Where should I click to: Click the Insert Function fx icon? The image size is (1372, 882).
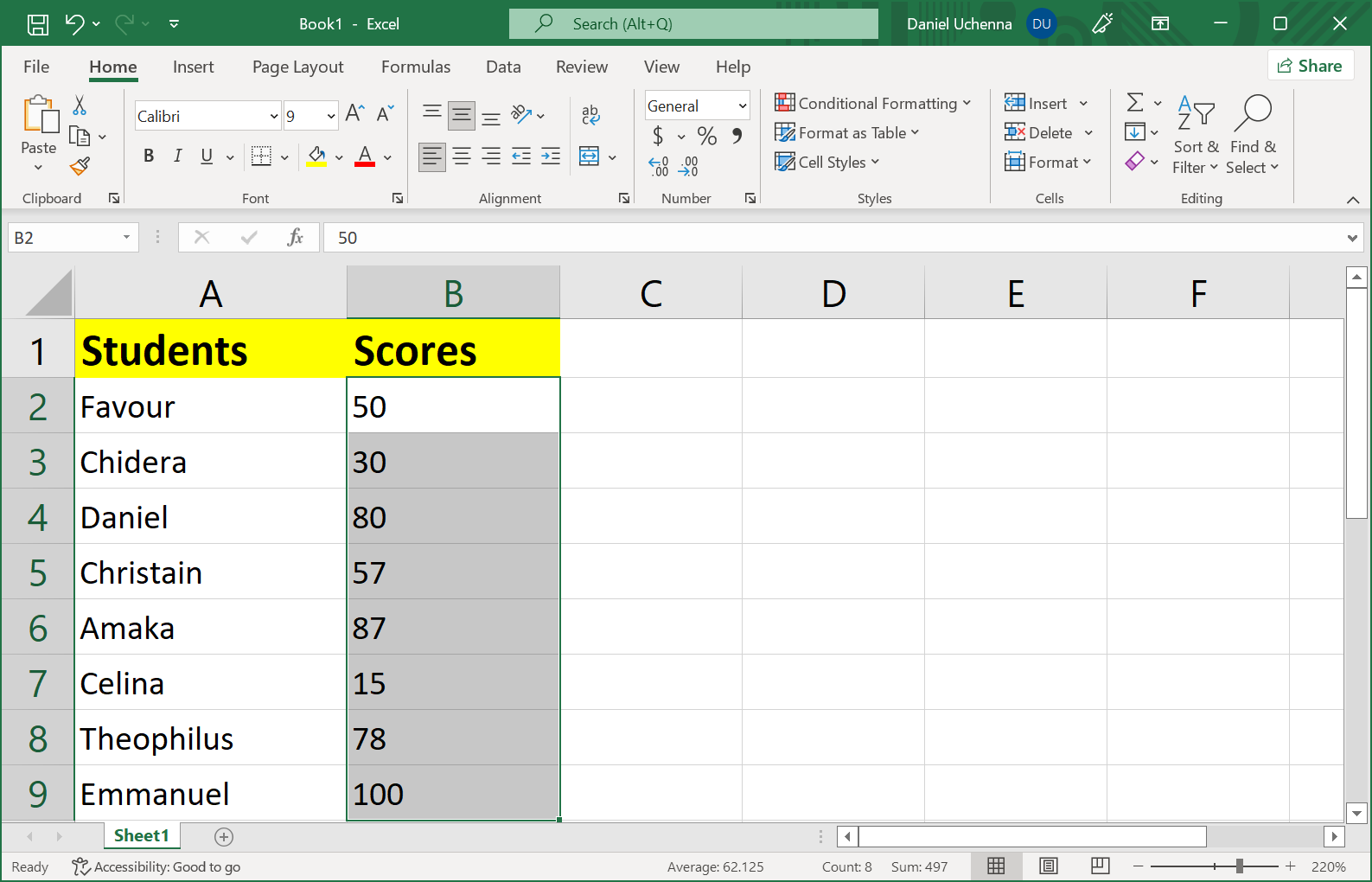point(295,237)
